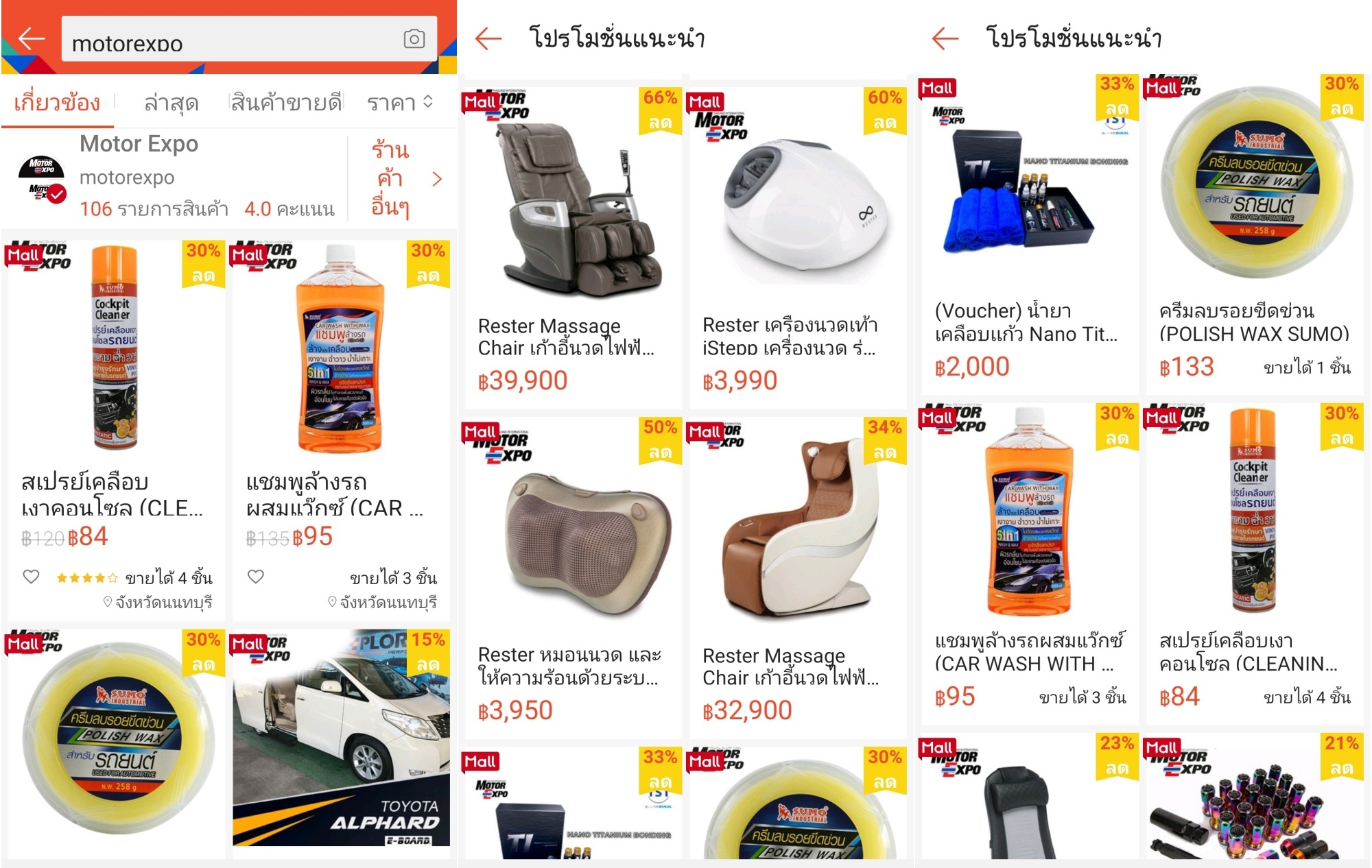Tap the นนทบุรี location pin under the Cockpit Cleaner
Screen dimensions: 1372x868
pos(107,602)
